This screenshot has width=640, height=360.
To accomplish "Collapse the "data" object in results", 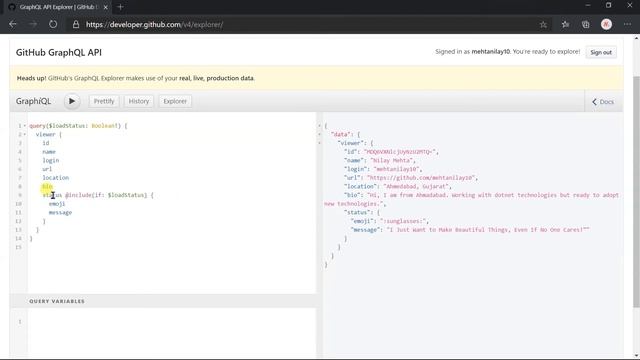I will pos(320,134).
